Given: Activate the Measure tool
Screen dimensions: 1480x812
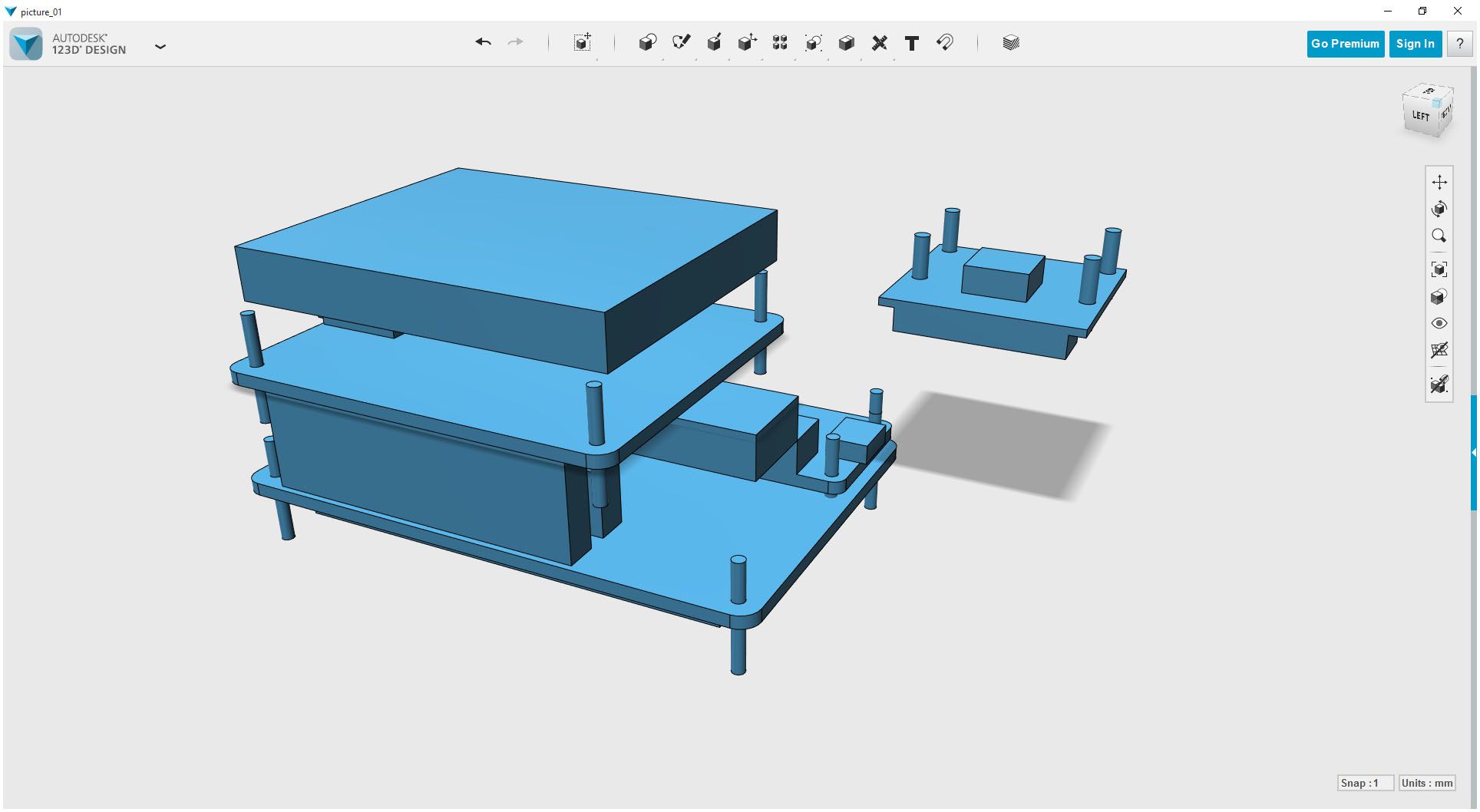Looking at the screenshot, I should pyautogui.click(x=880, y=43).
